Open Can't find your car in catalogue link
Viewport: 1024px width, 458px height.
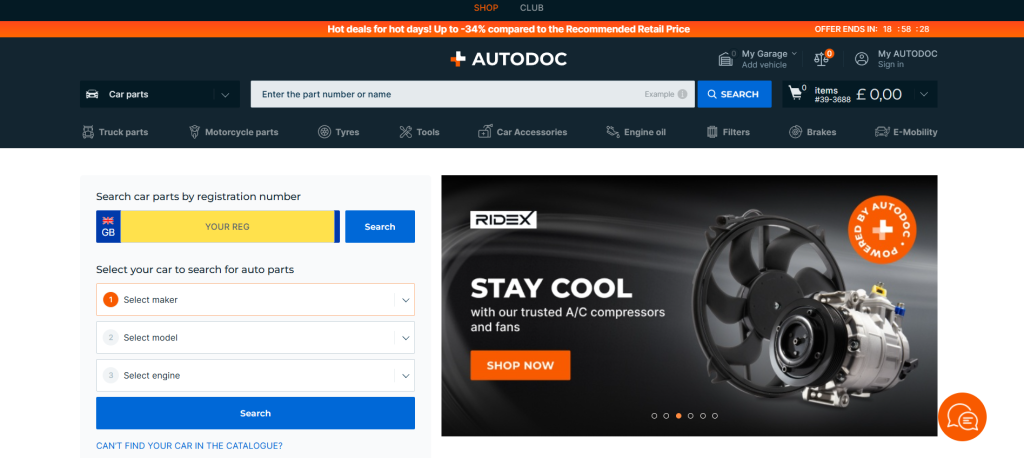pyautogui.click(x=189, y=446)
